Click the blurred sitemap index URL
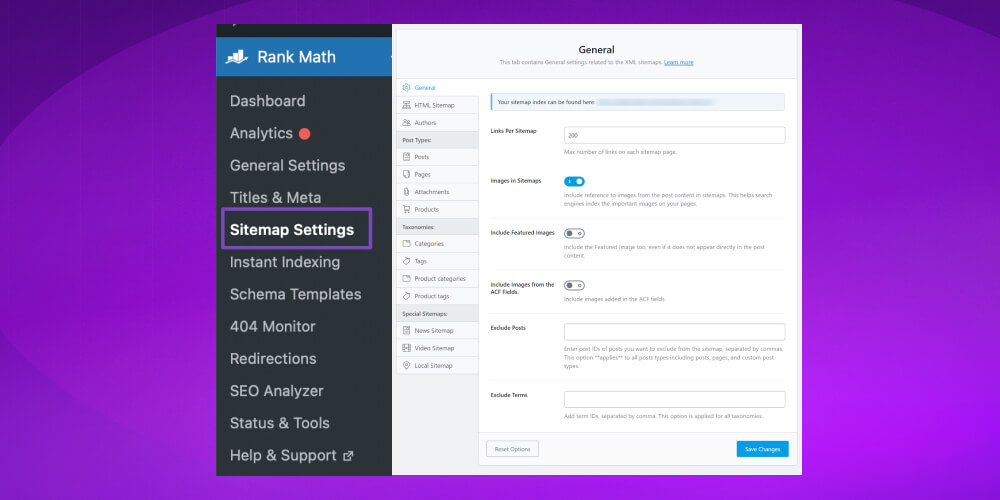 (655, 102)
